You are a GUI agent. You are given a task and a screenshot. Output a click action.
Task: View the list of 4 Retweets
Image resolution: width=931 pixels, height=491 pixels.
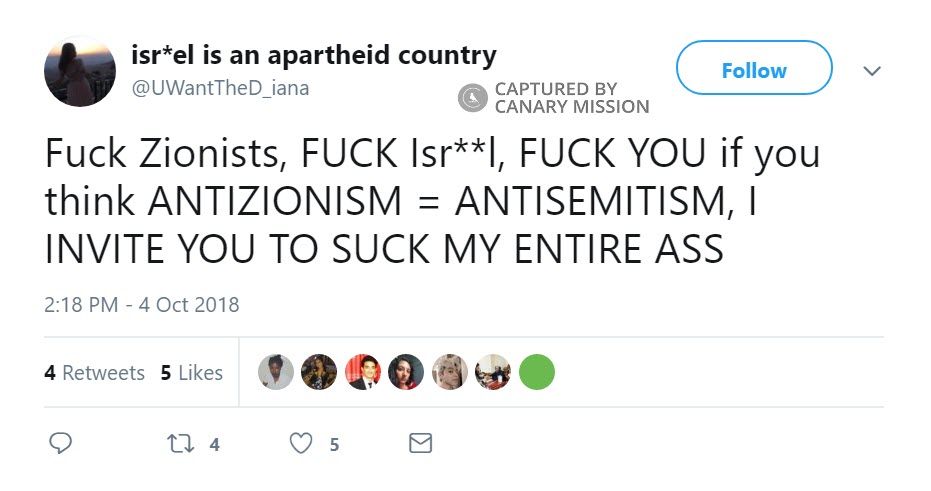coord(95,373)
